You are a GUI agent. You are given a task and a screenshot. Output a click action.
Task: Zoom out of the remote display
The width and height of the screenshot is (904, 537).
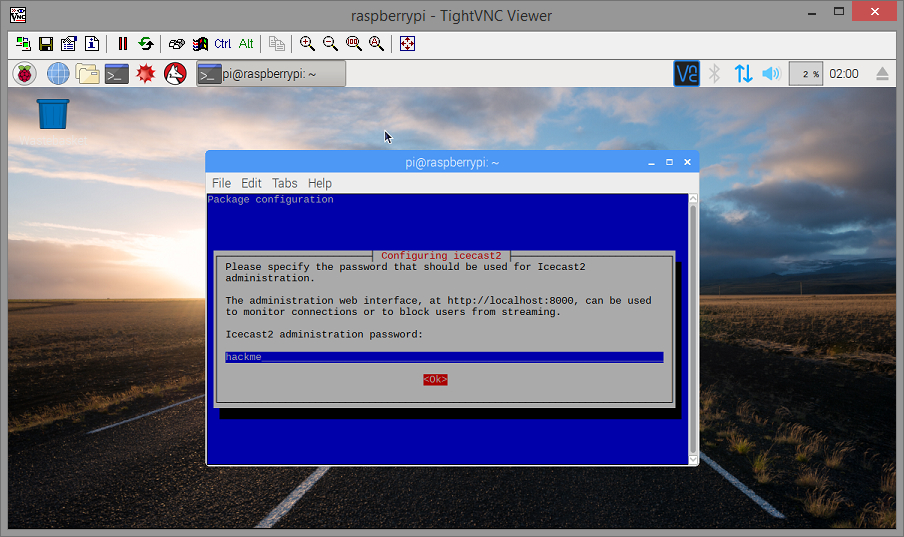pos(330,44)
